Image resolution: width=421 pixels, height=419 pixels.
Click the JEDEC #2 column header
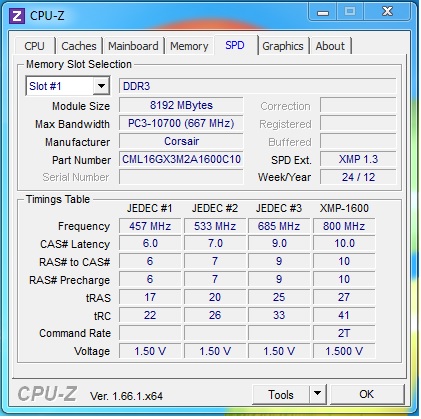[x=215, y=208]
